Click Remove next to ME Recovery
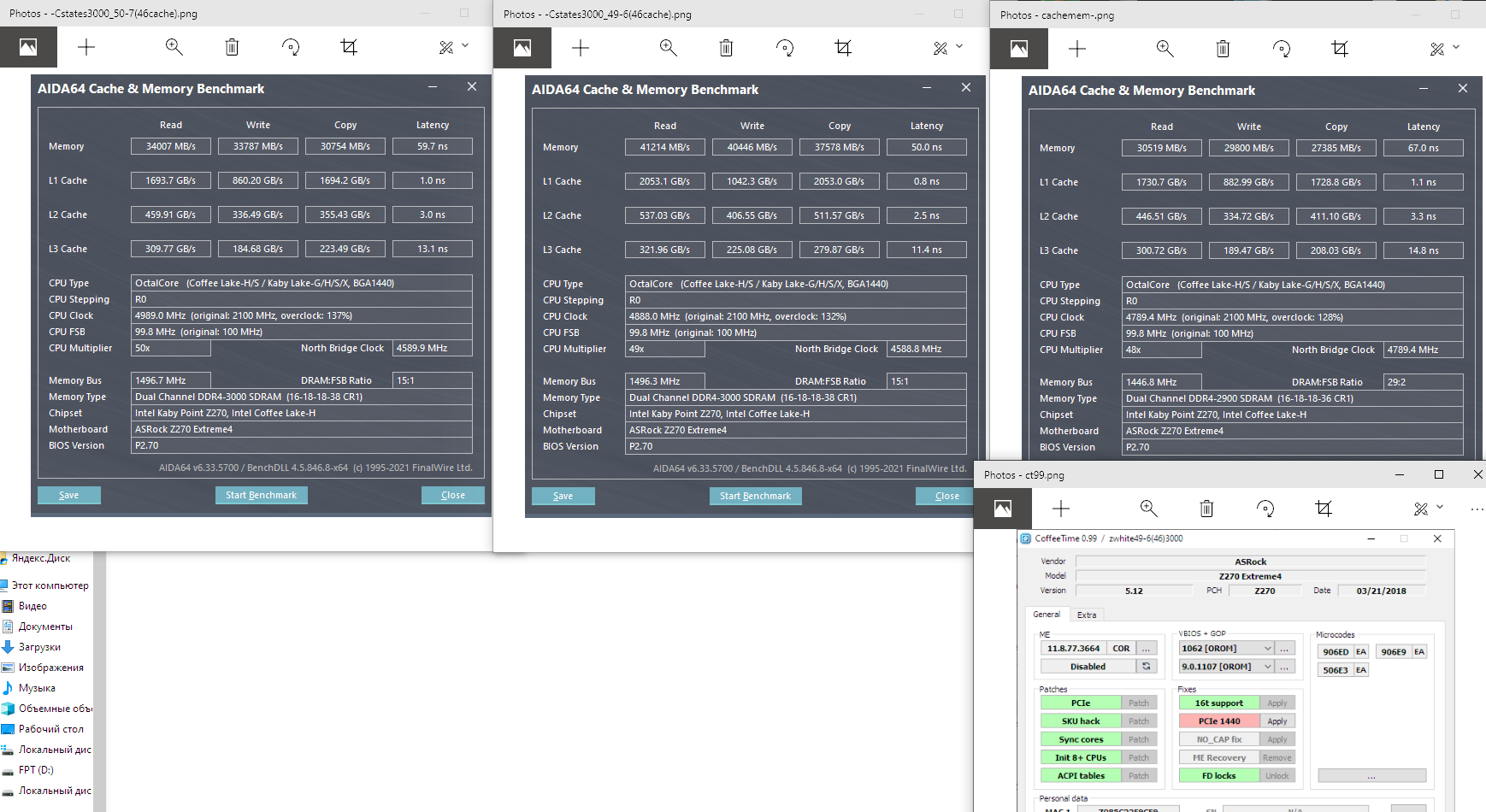This screenshot has width=1486, height=812. [1277, 758]
